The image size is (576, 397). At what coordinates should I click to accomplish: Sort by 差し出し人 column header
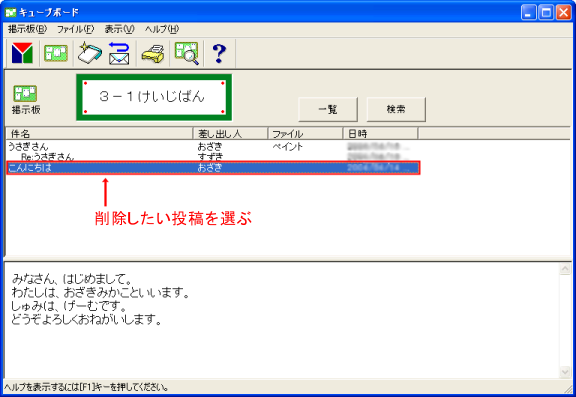tap(230, 134)
